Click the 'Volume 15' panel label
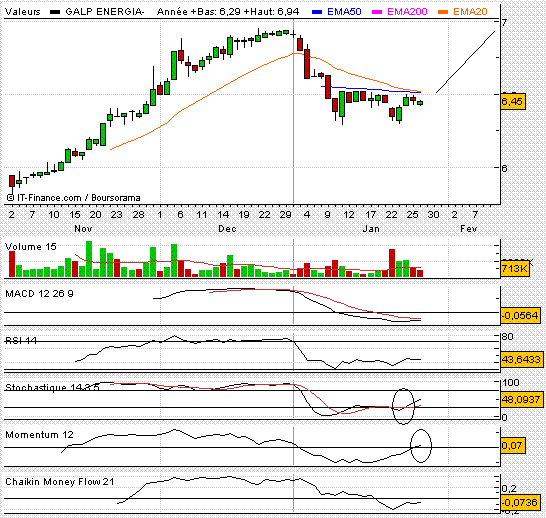 (31, 247)
